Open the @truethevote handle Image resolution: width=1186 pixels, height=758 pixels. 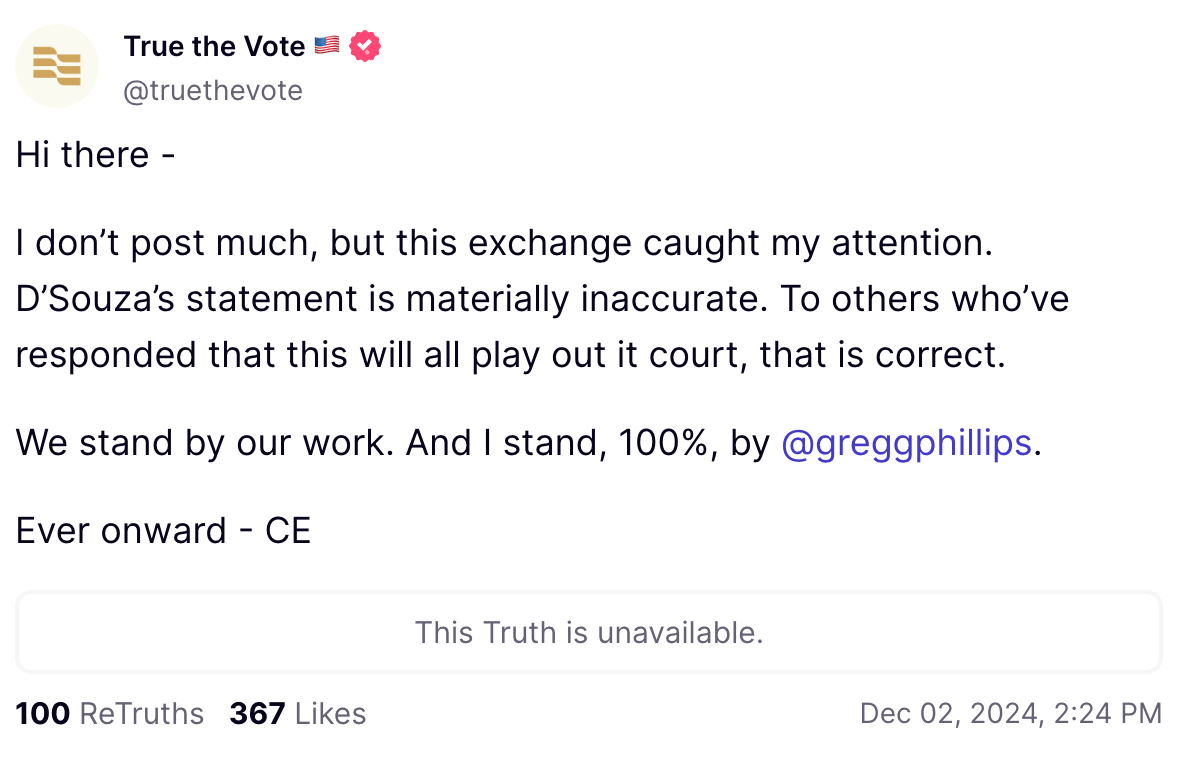click(213, 90)
